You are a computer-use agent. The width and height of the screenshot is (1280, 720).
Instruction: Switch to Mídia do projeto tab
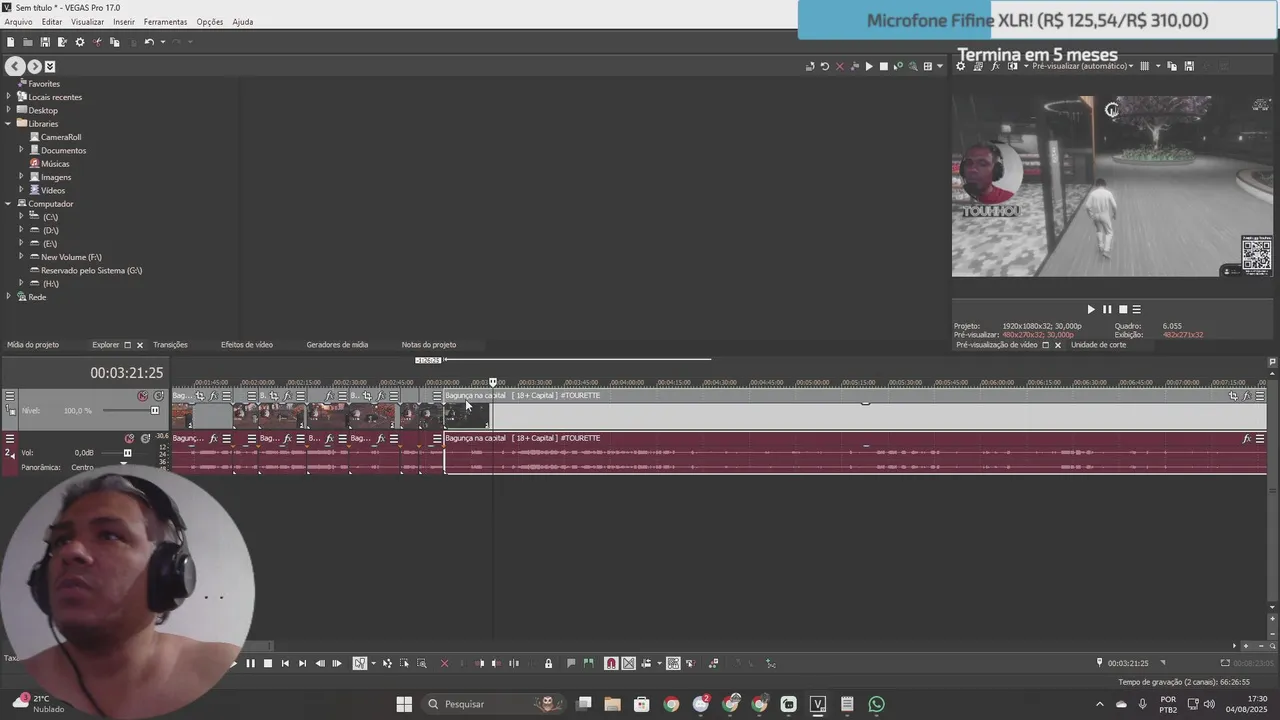[33, 345]
